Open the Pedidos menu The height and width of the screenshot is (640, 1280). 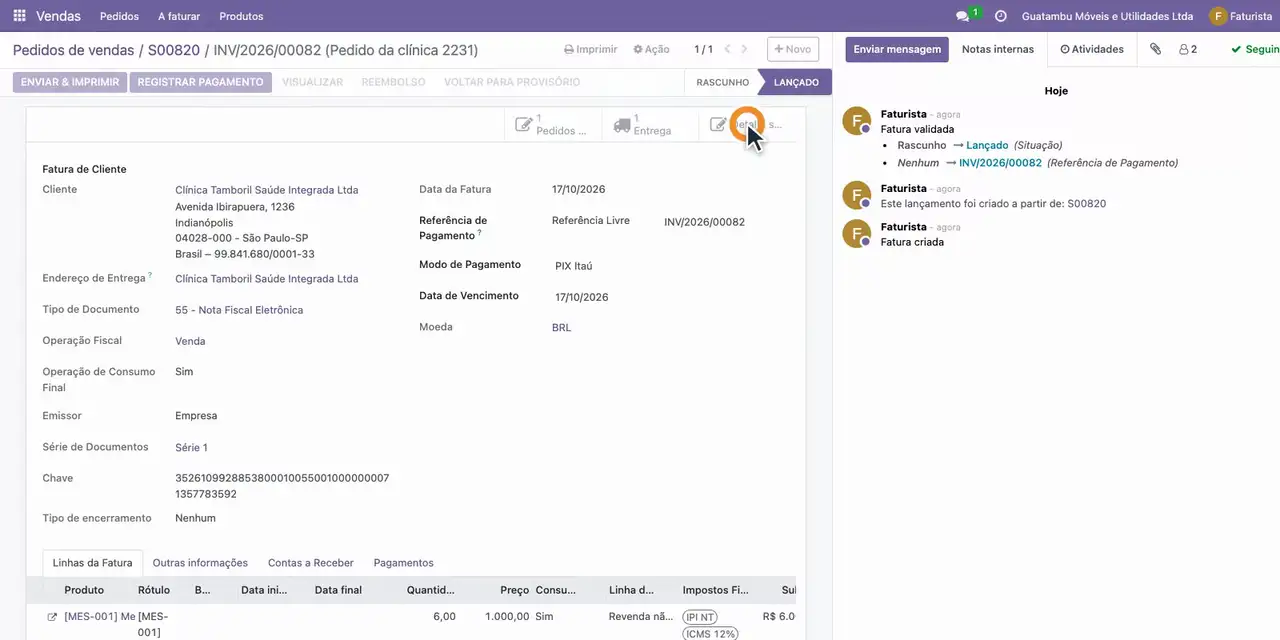tap(120, 16)
